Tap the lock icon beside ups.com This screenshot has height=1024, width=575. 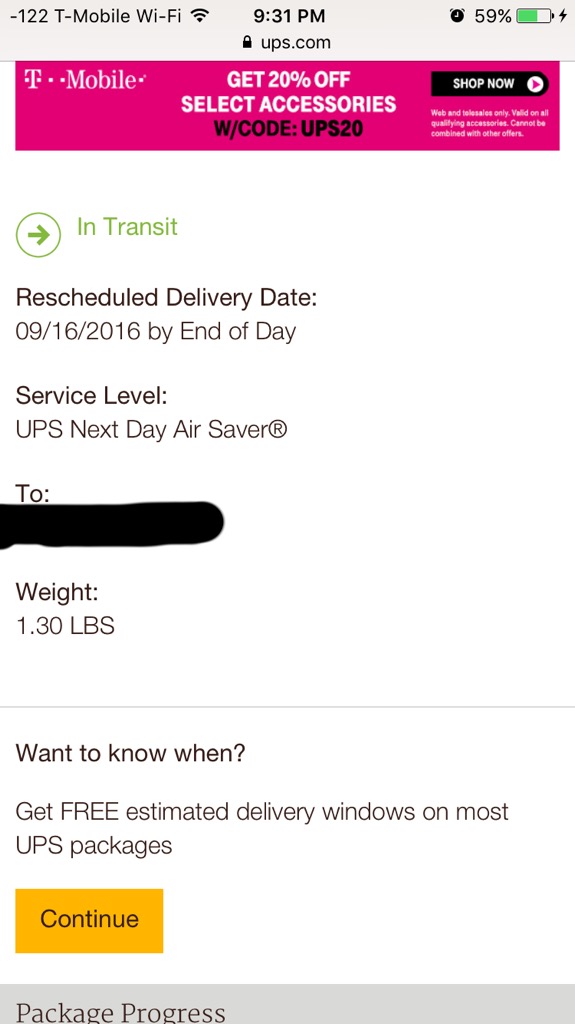point(247,42)
